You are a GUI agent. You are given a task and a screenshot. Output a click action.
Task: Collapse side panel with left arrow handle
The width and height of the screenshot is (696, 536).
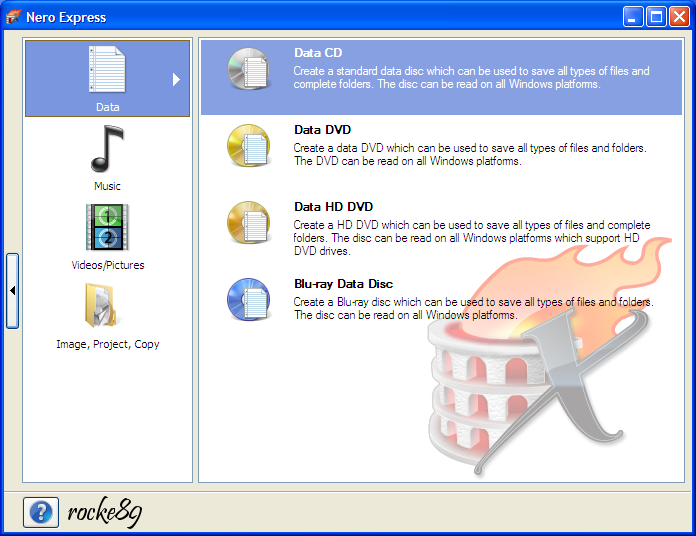coord(12,291)
